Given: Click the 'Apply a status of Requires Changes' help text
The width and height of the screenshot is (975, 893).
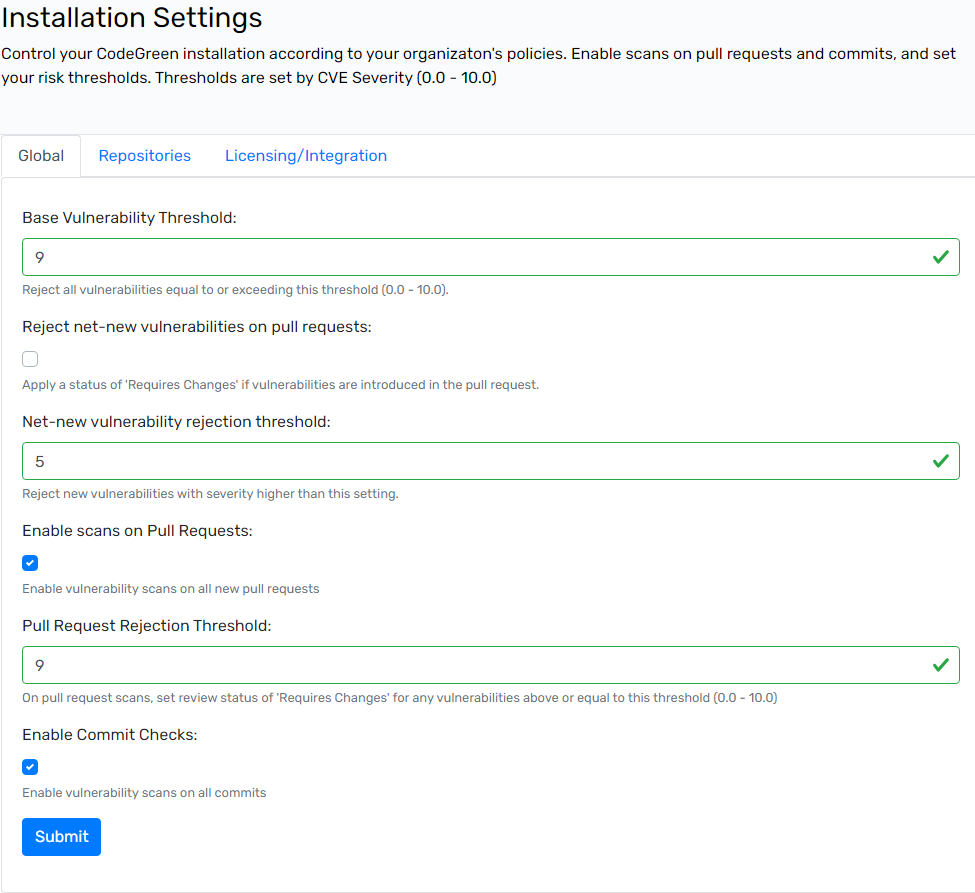Looking at the screenshot, I should tap(280, 385).
